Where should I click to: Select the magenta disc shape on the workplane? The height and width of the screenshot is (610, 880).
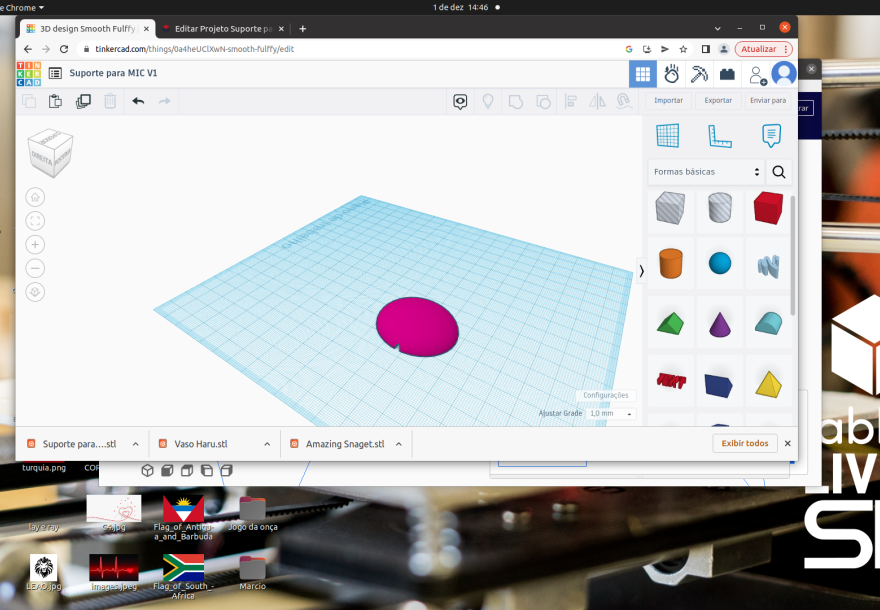point(418,327)
